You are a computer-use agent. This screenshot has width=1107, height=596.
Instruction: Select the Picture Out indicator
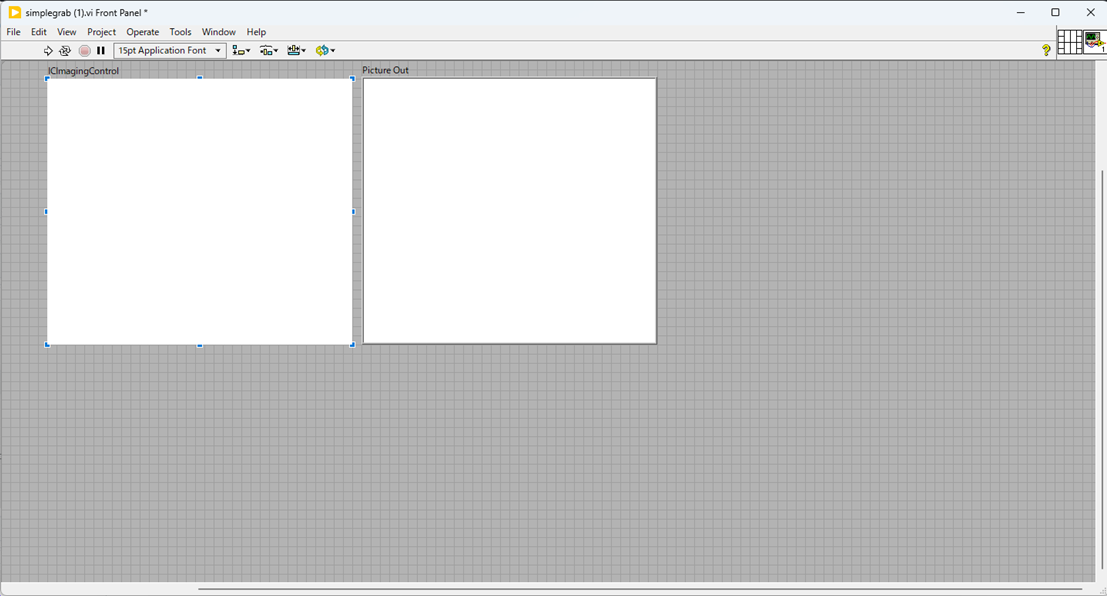[509, 211]
